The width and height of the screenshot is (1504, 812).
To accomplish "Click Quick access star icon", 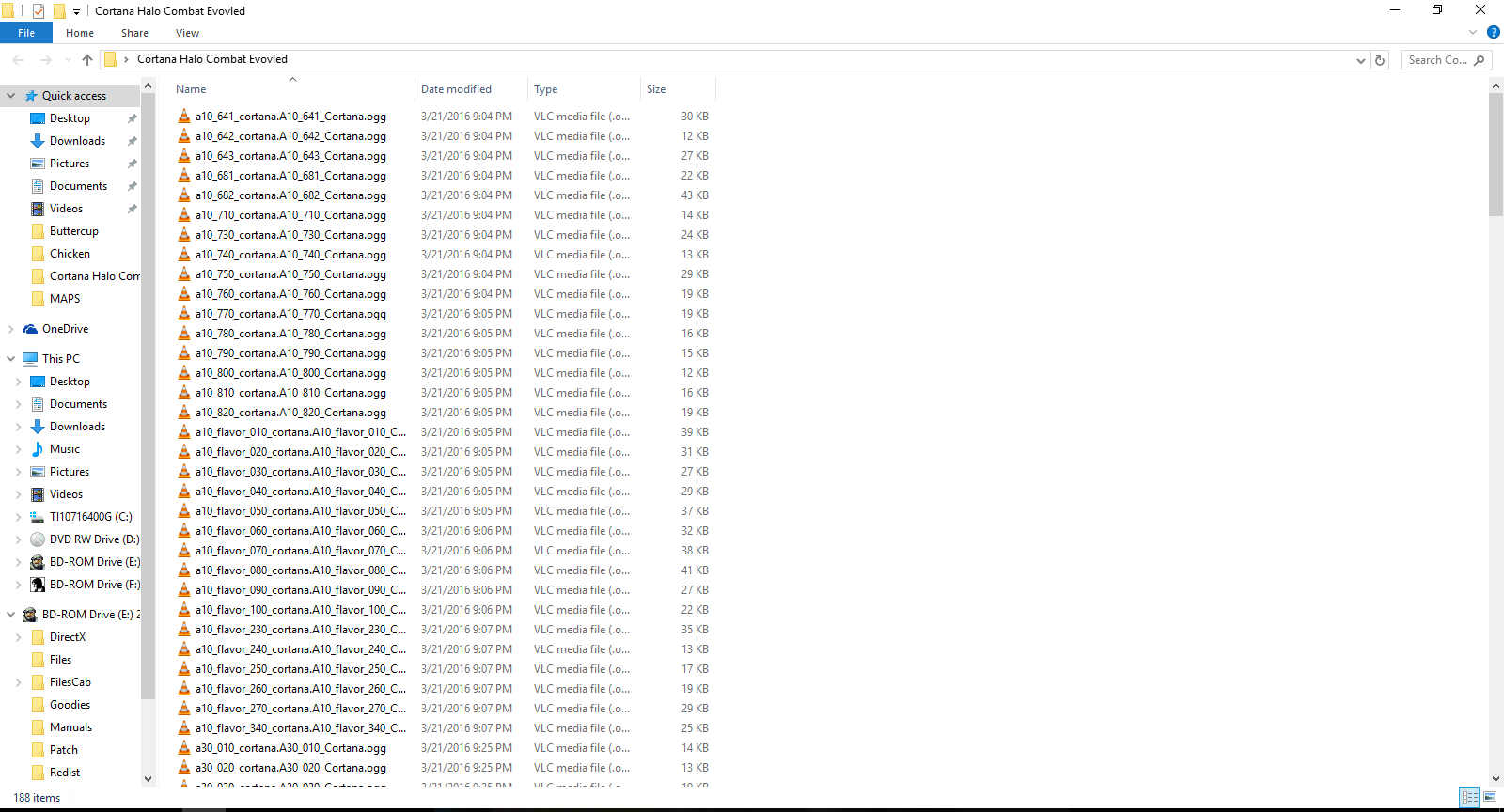I will click(31, 96).
